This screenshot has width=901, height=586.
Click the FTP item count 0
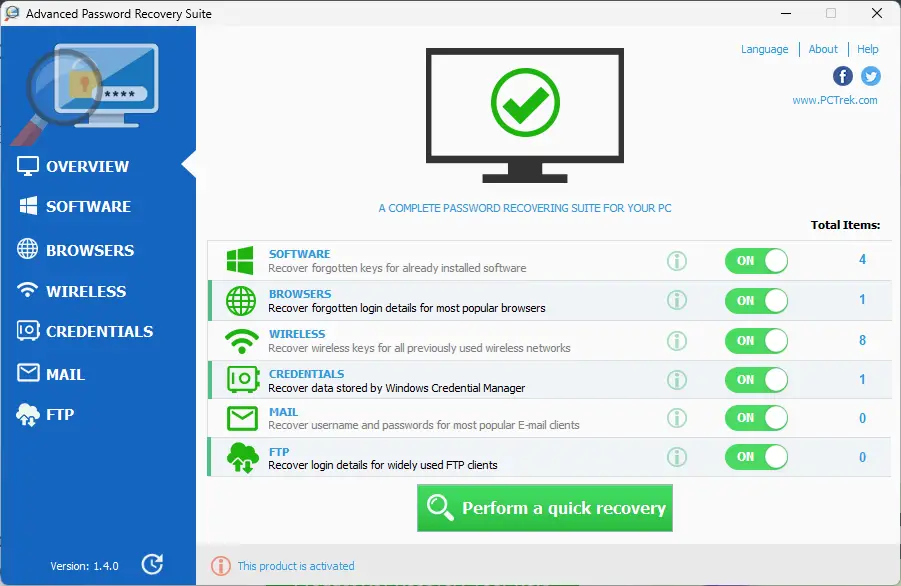pyautogui.click(x=862, y=457)
